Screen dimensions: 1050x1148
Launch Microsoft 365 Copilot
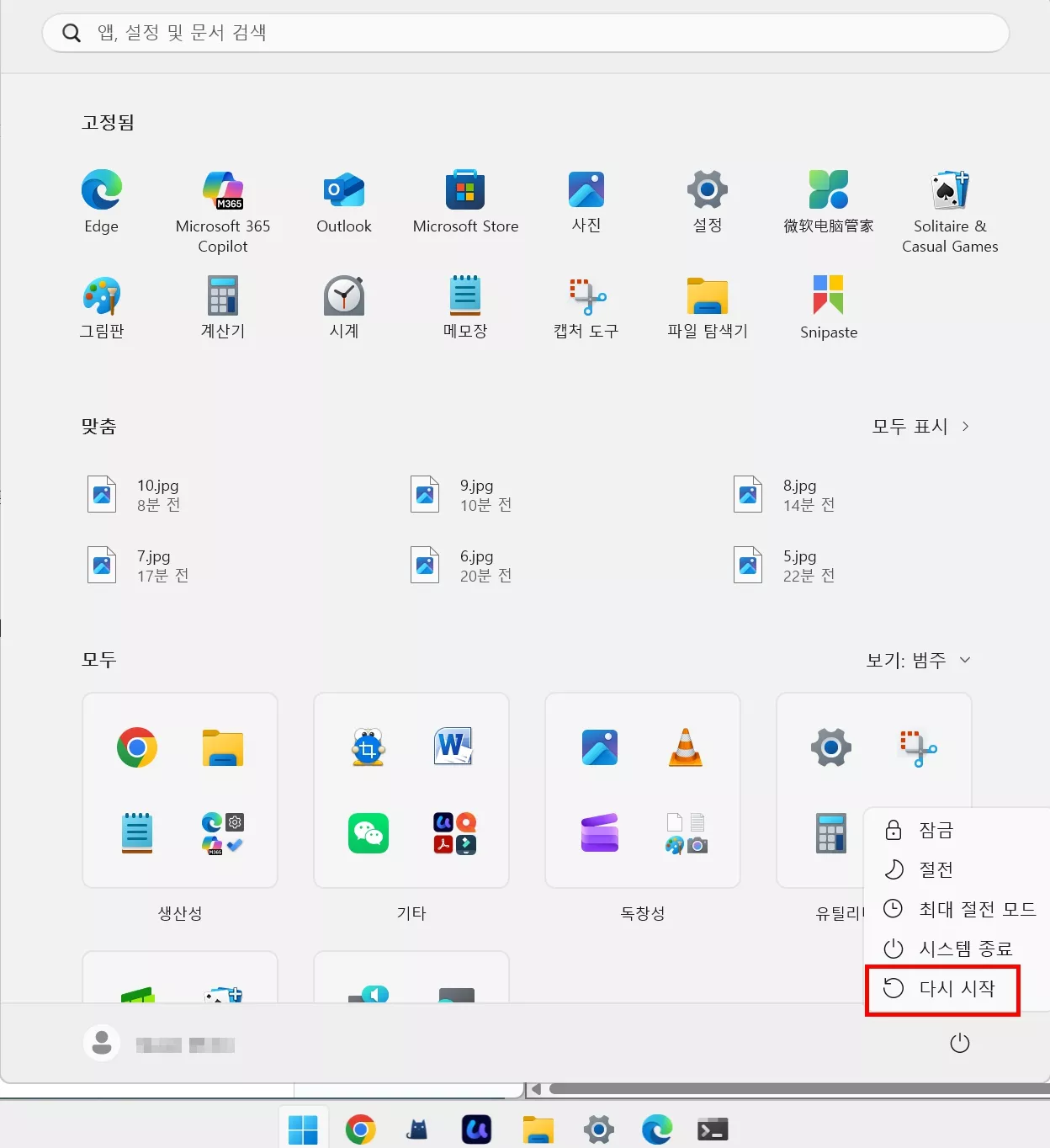222,189
